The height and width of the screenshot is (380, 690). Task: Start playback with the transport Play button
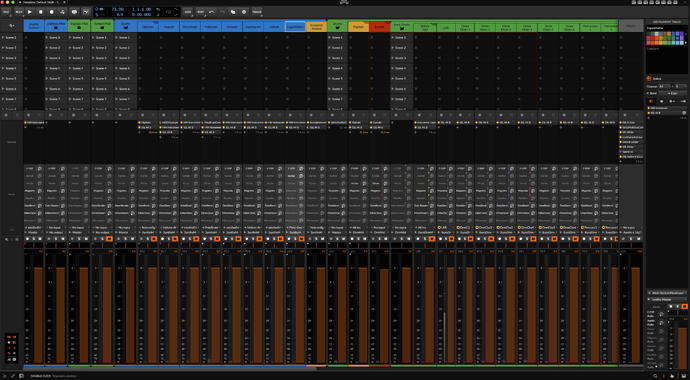[30, 12]
